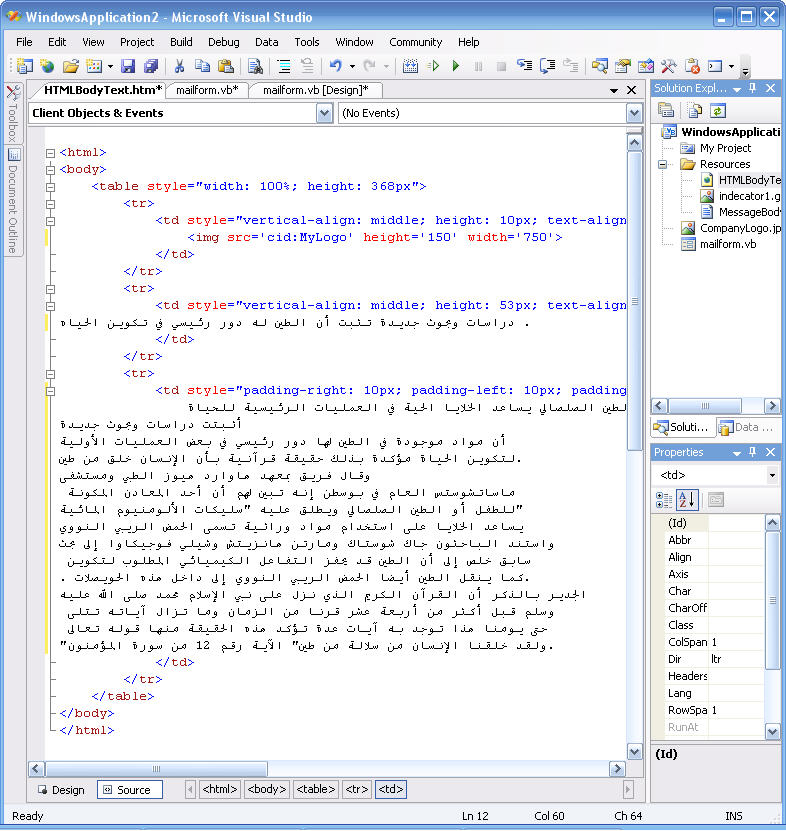Click the Cut scissors icon
The width and height of the screenshot is (786, 831).
(179, 66)
